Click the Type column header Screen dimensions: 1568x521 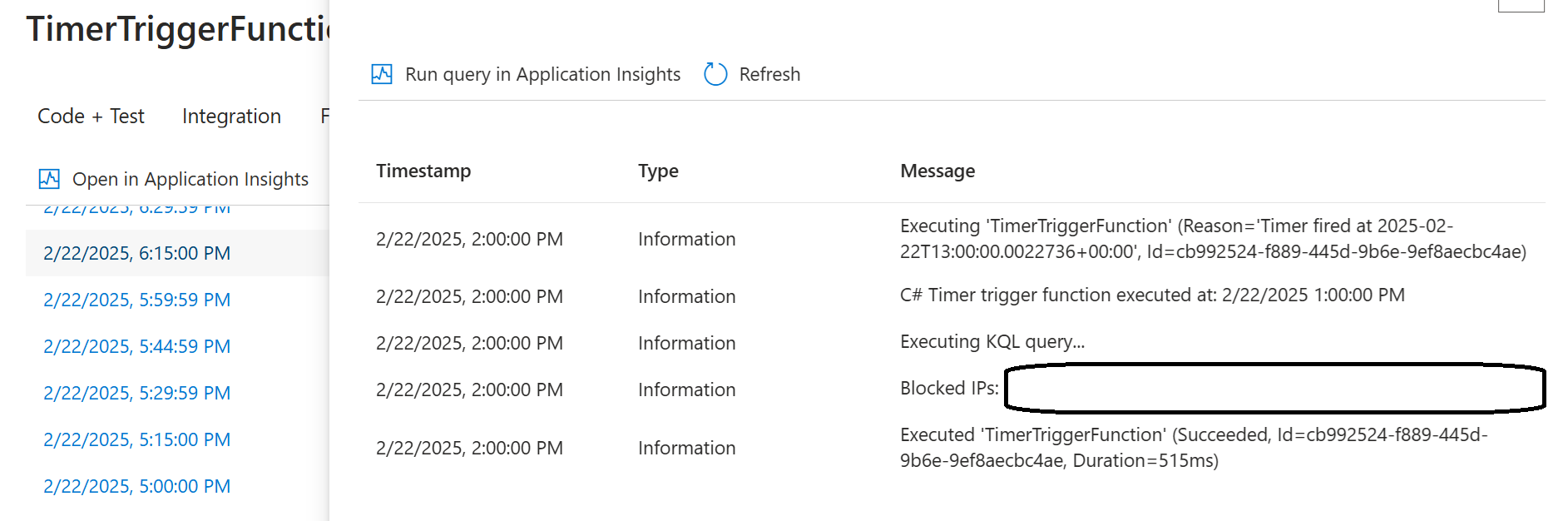(658, 171)
